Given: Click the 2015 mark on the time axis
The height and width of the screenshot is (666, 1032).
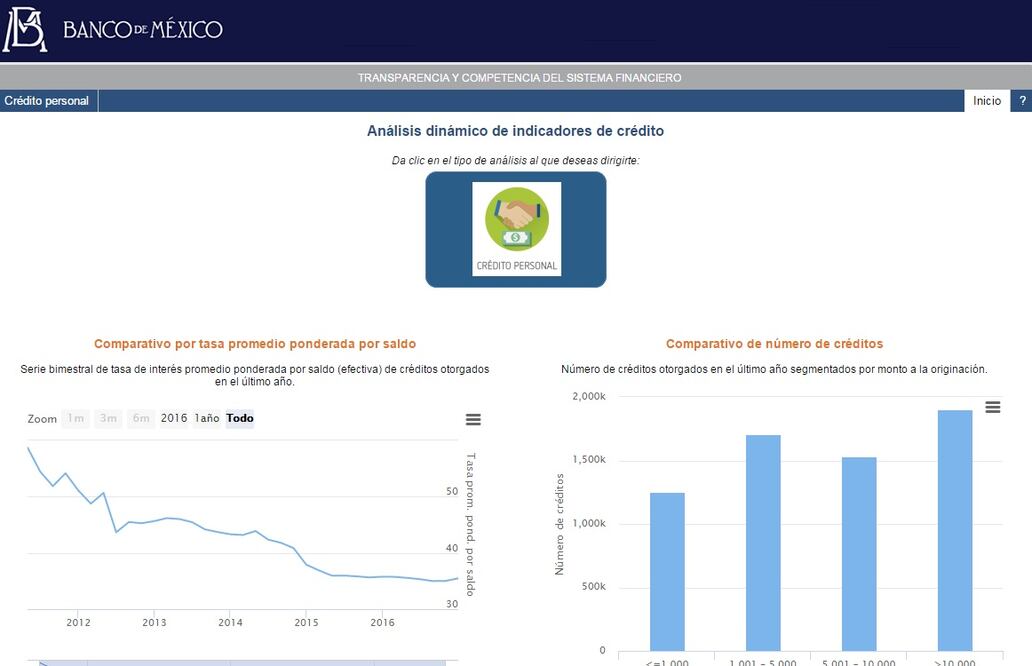Looking at the screenshot, I should [x=306, y=622].
